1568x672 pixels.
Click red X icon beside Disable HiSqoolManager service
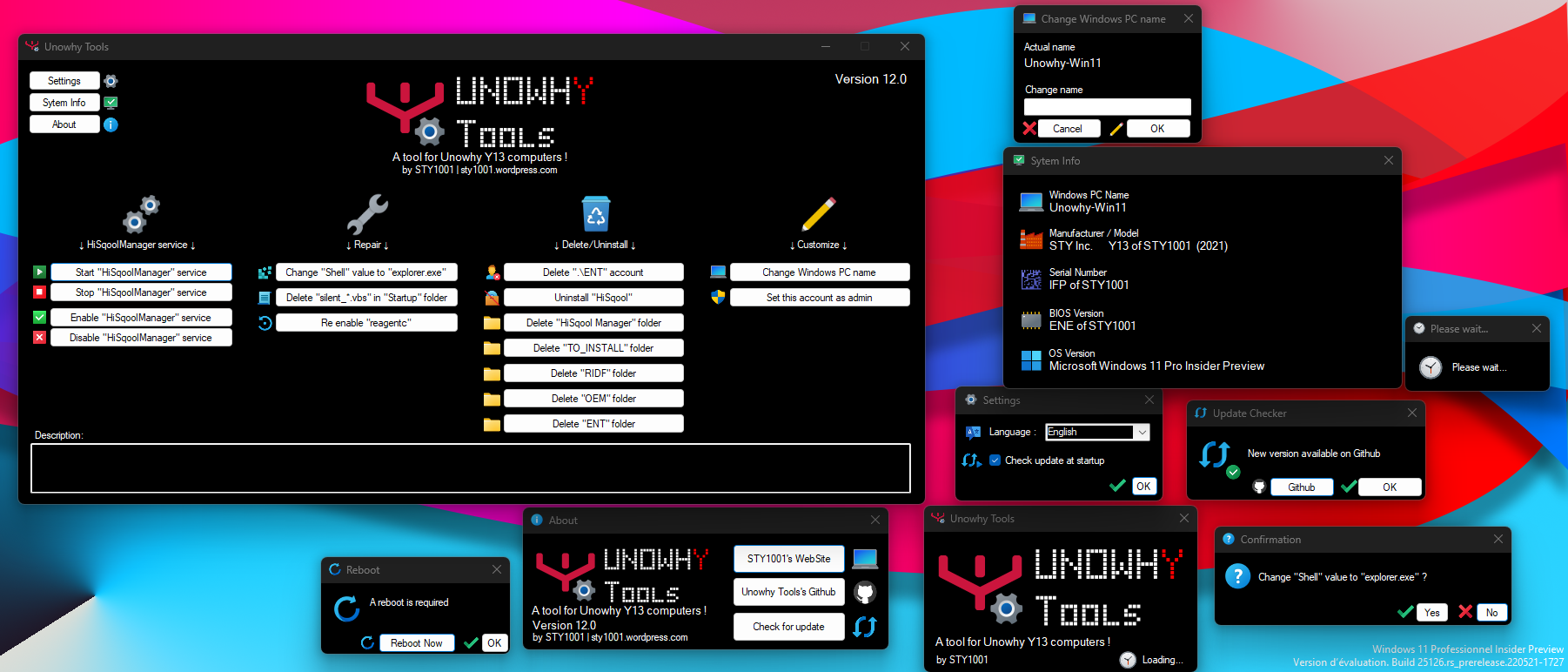(x=39, y=338)
